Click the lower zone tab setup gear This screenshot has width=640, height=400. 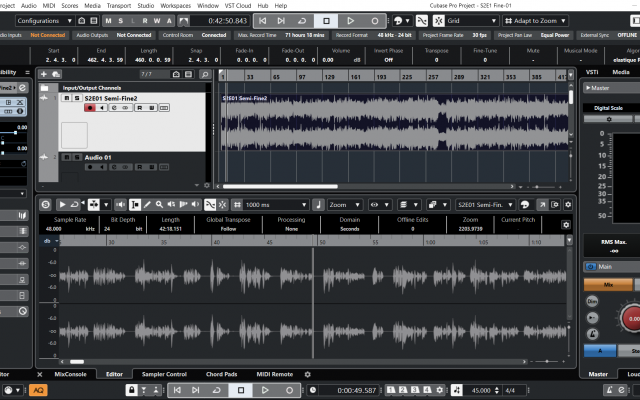(x=307, y=374)
